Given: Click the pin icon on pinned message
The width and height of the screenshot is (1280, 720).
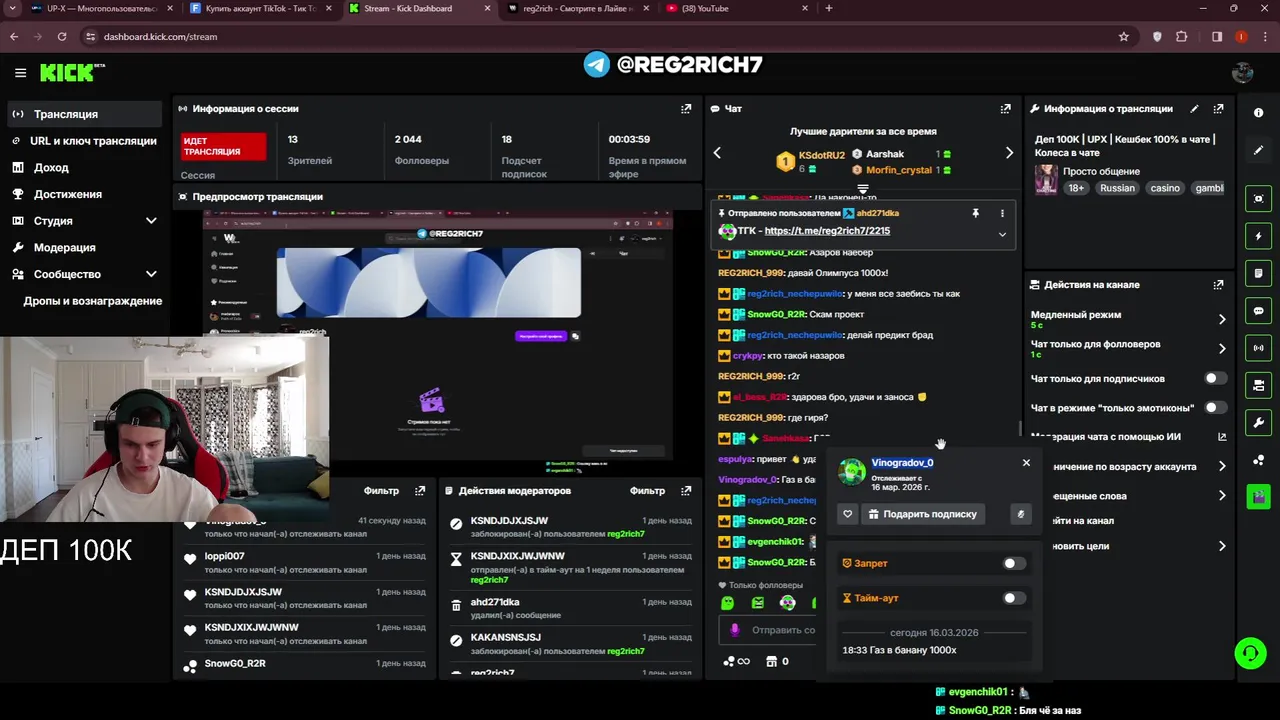Looking at the screenshot, I should (975, 213).
